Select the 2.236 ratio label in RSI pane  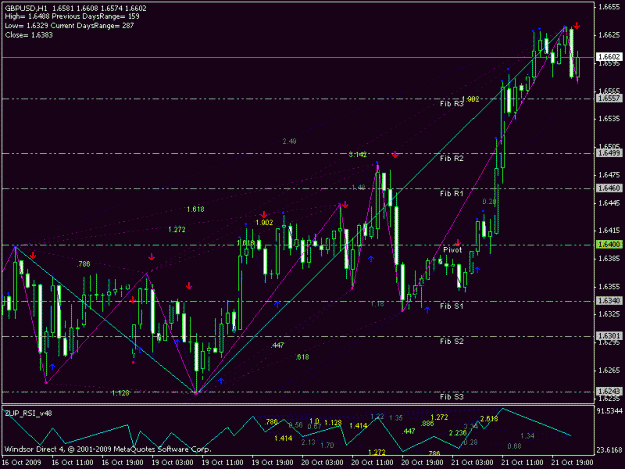pyautogui.click(x=458, y=433)
